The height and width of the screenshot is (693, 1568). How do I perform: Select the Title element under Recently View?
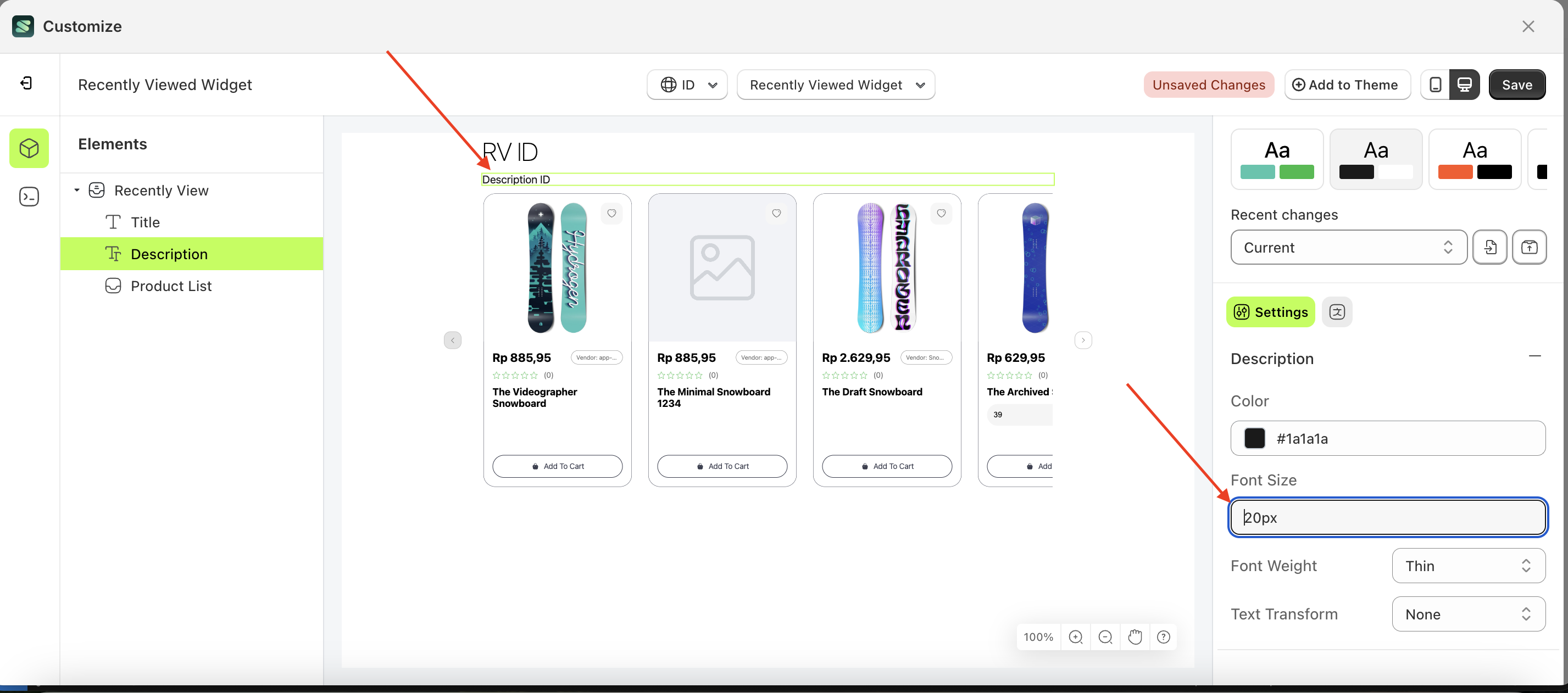click(145, 221)
